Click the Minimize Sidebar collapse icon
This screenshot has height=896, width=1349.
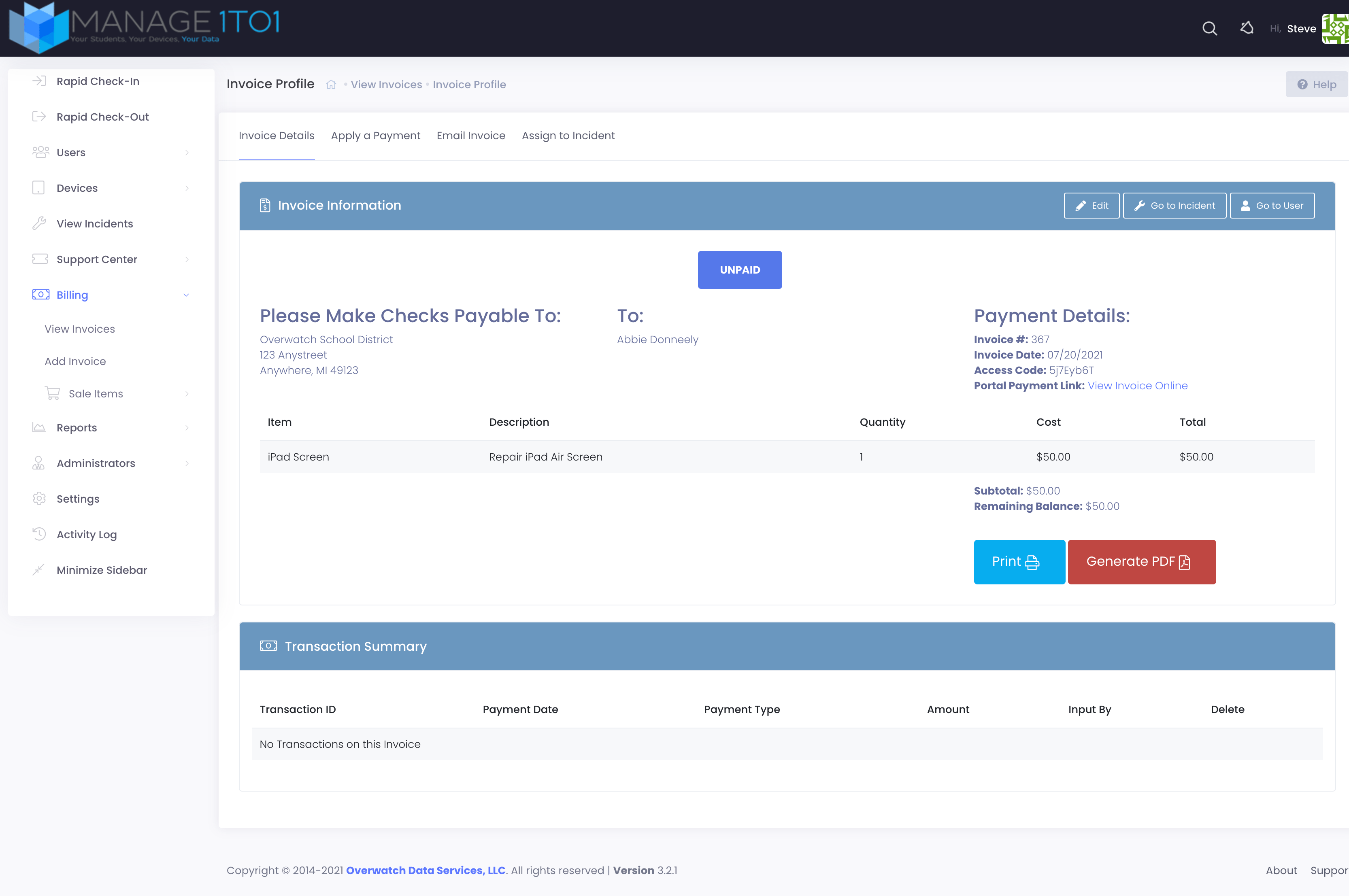(38, 570)
